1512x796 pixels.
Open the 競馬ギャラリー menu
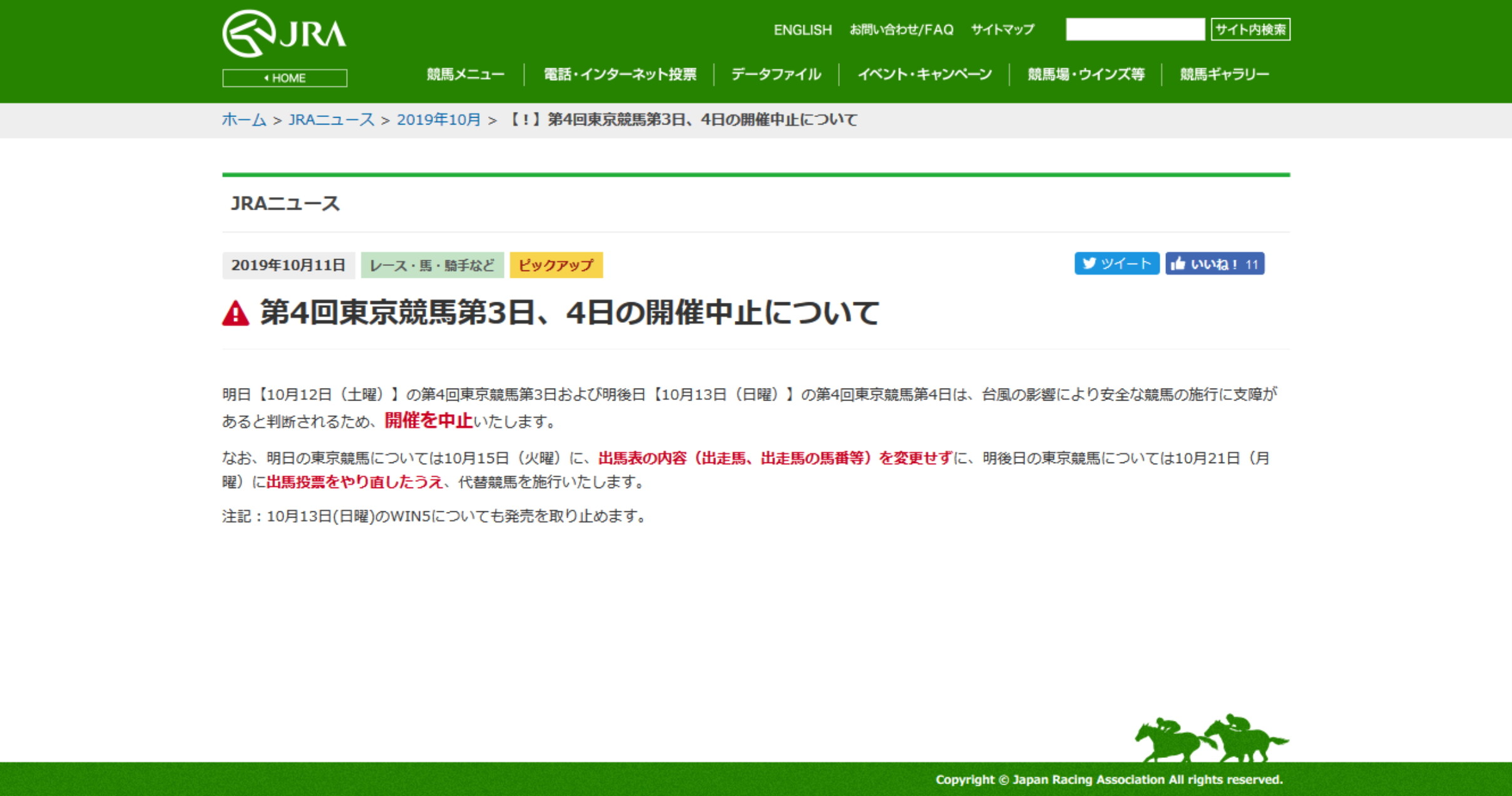1224,74
